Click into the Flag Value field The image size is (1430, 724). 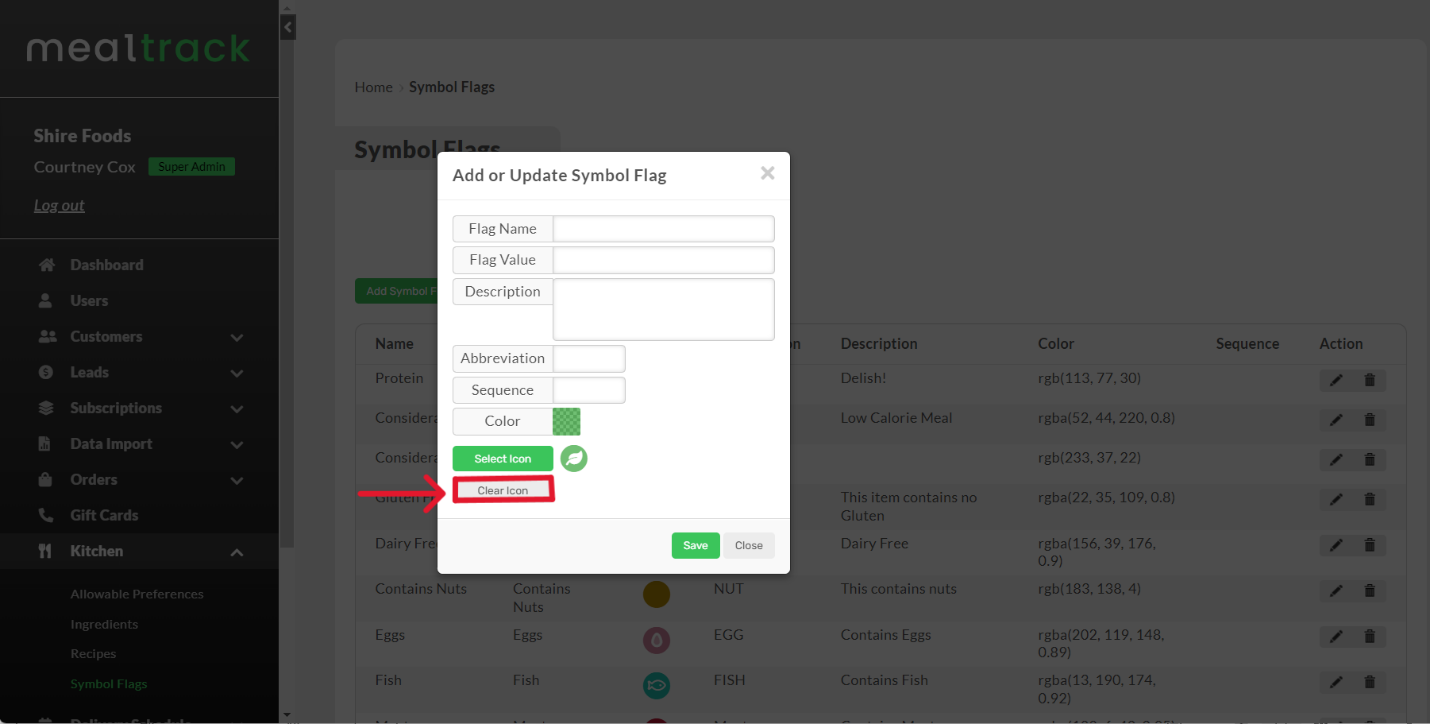point(664,260)
